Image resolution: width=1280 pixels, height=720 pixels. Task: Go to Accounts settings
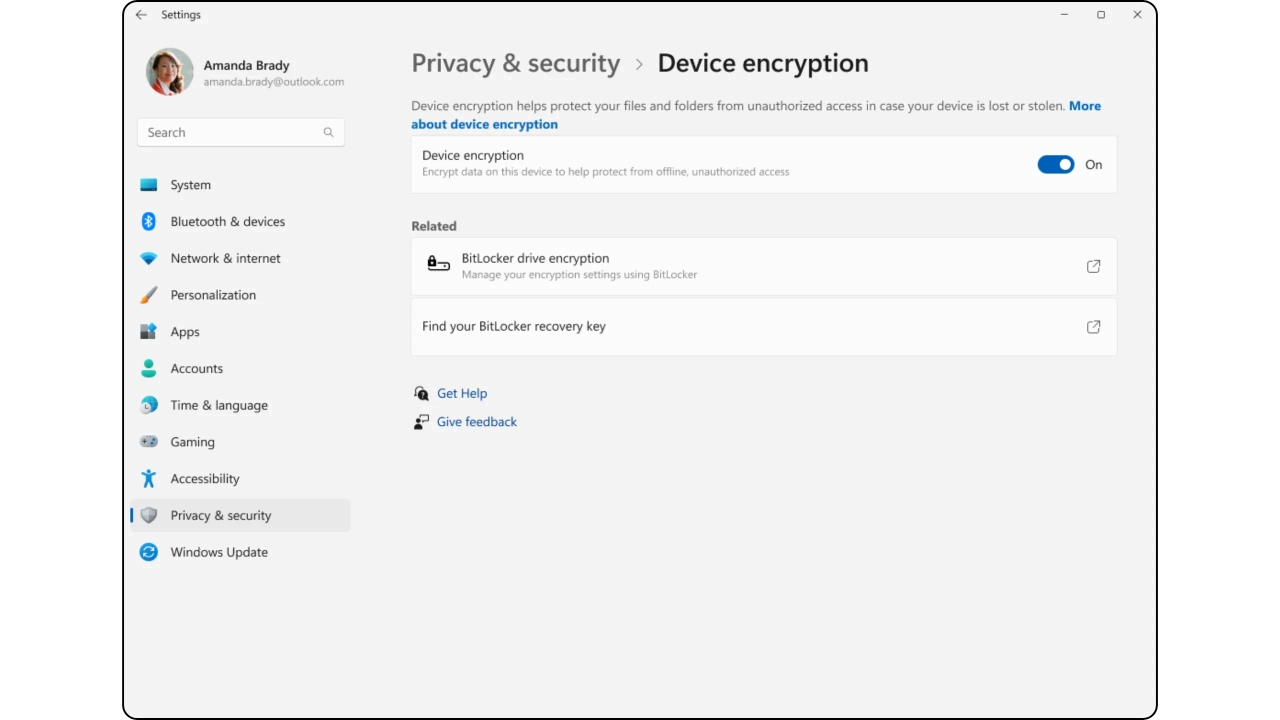click(x=196, y=369)
